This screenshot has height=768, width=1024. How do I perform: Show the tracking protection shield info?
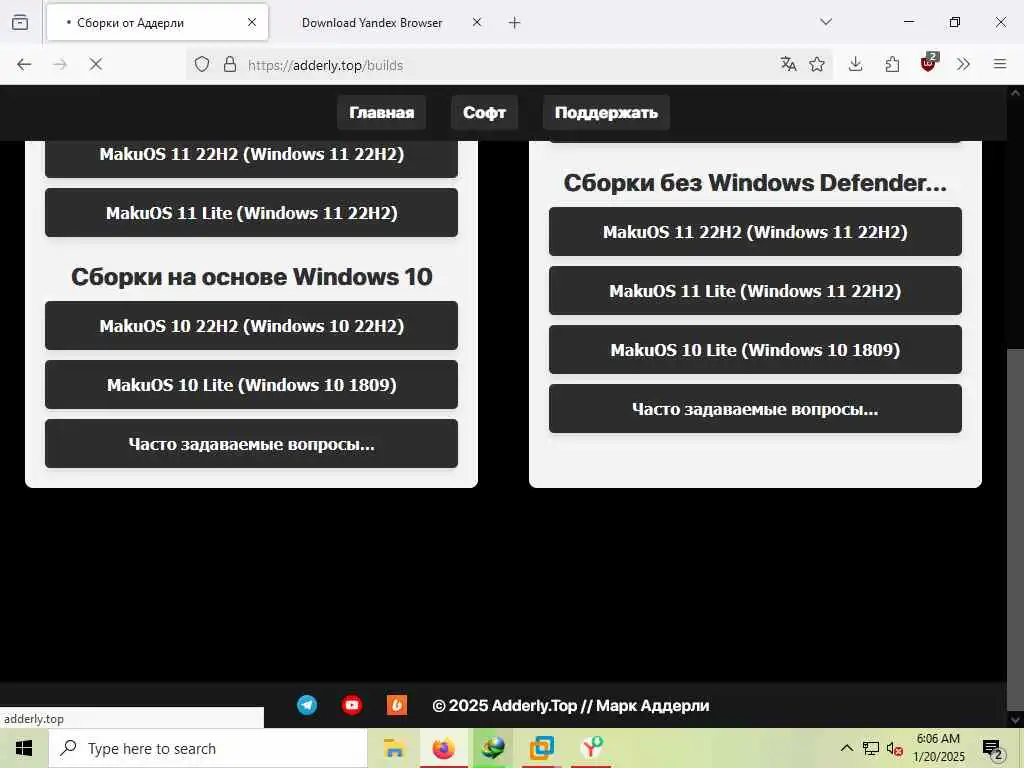202,64
